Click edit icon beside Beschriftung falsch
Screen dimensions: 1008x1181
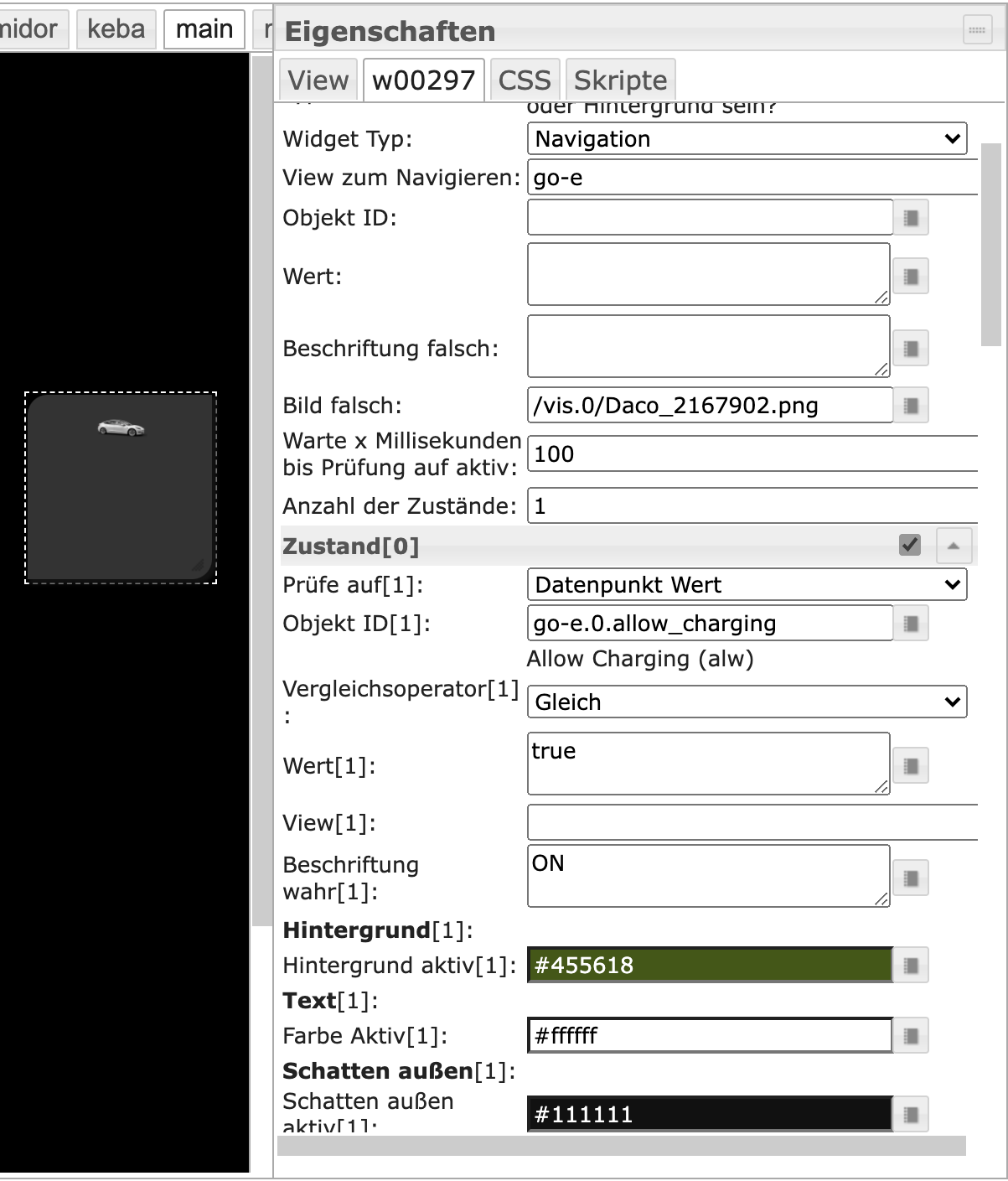tap(911, 348)
